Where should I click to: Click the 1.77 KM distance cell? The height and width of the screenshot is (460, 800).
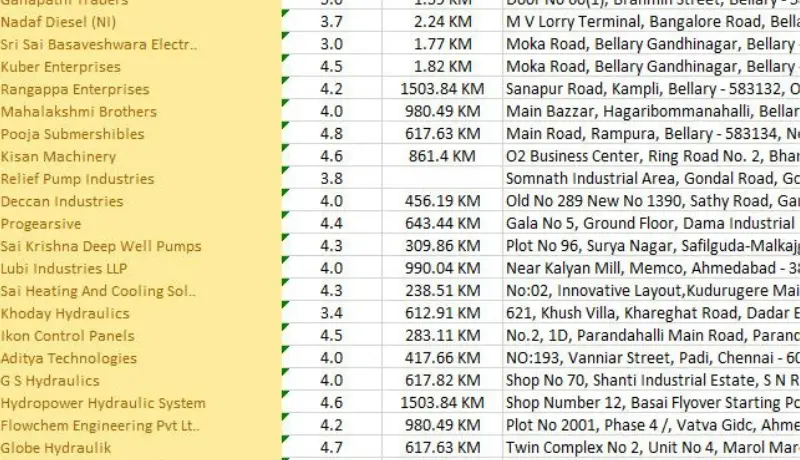coord(442,44)
